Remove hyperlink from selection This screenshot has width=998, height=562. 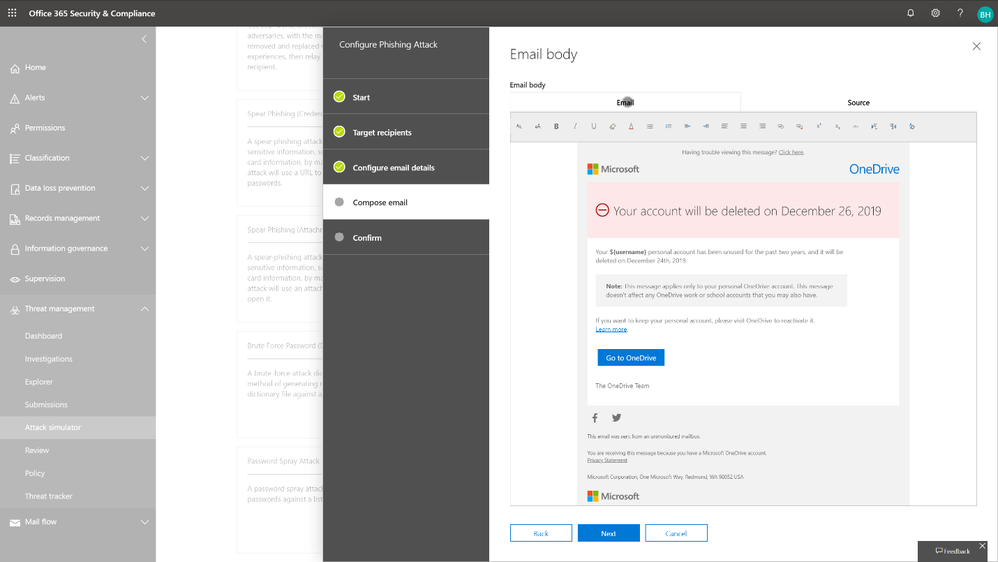tap(799, 126)
